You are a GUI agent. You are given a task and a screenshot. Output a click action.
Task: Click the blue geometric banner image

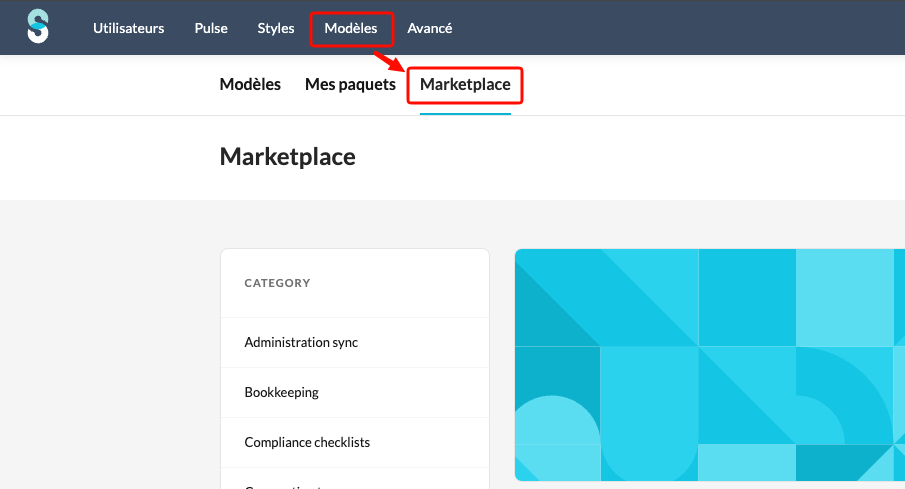point(710,365)
